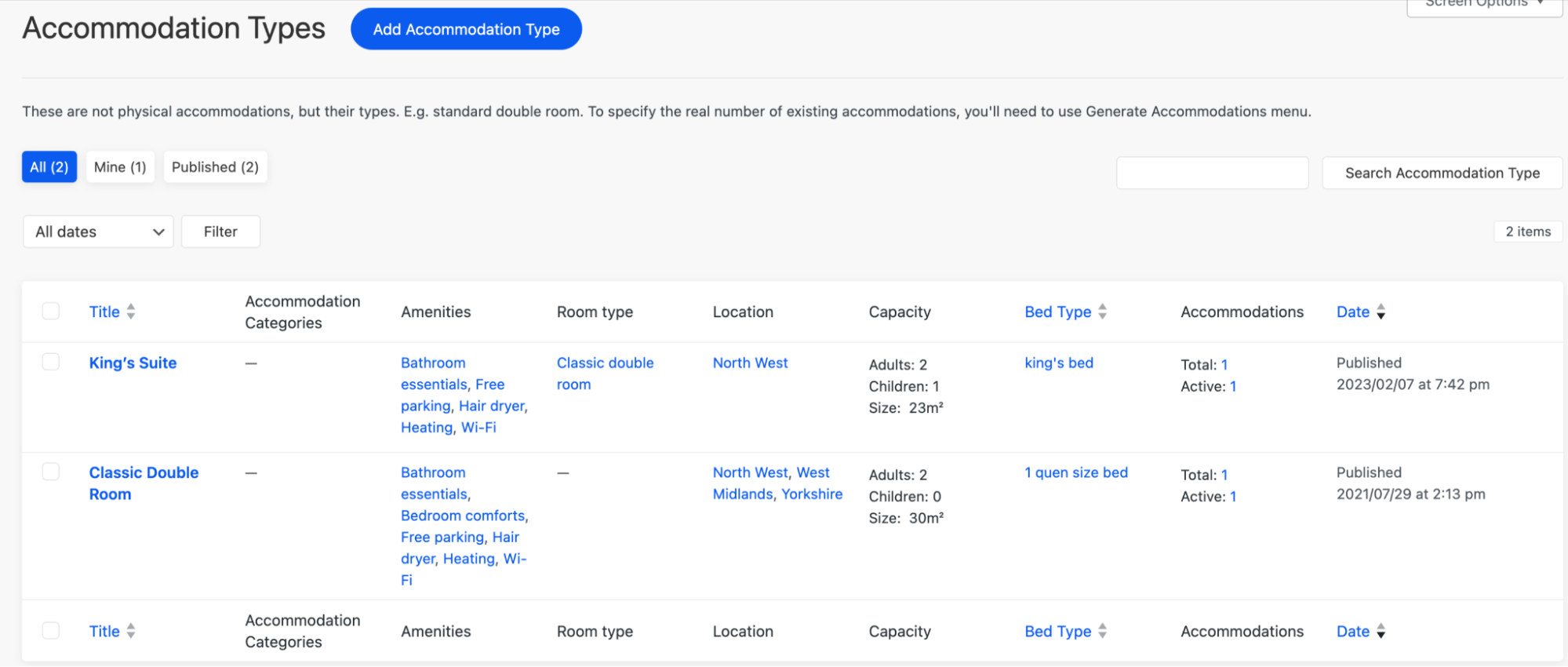
Task: Sort by bottom Title footer header
Action: click(x=104, y=631)
